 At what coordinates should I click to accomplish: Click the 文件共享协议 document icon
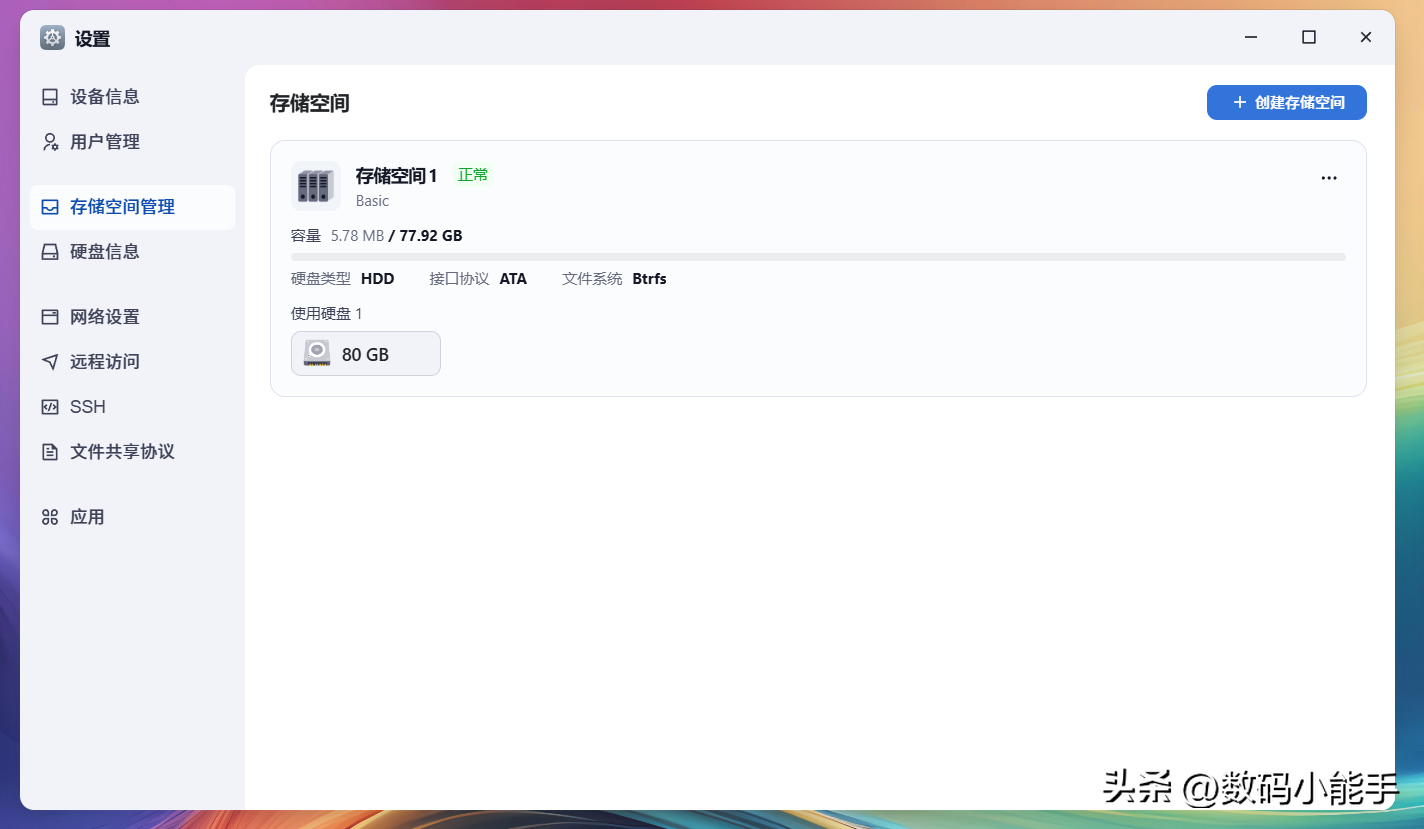click(50, 452)
